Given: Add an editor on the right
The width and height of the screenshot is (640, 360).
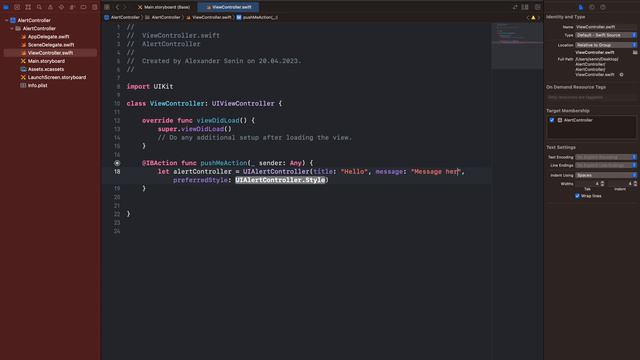Looking at the screenshot, I should point(538,7).
